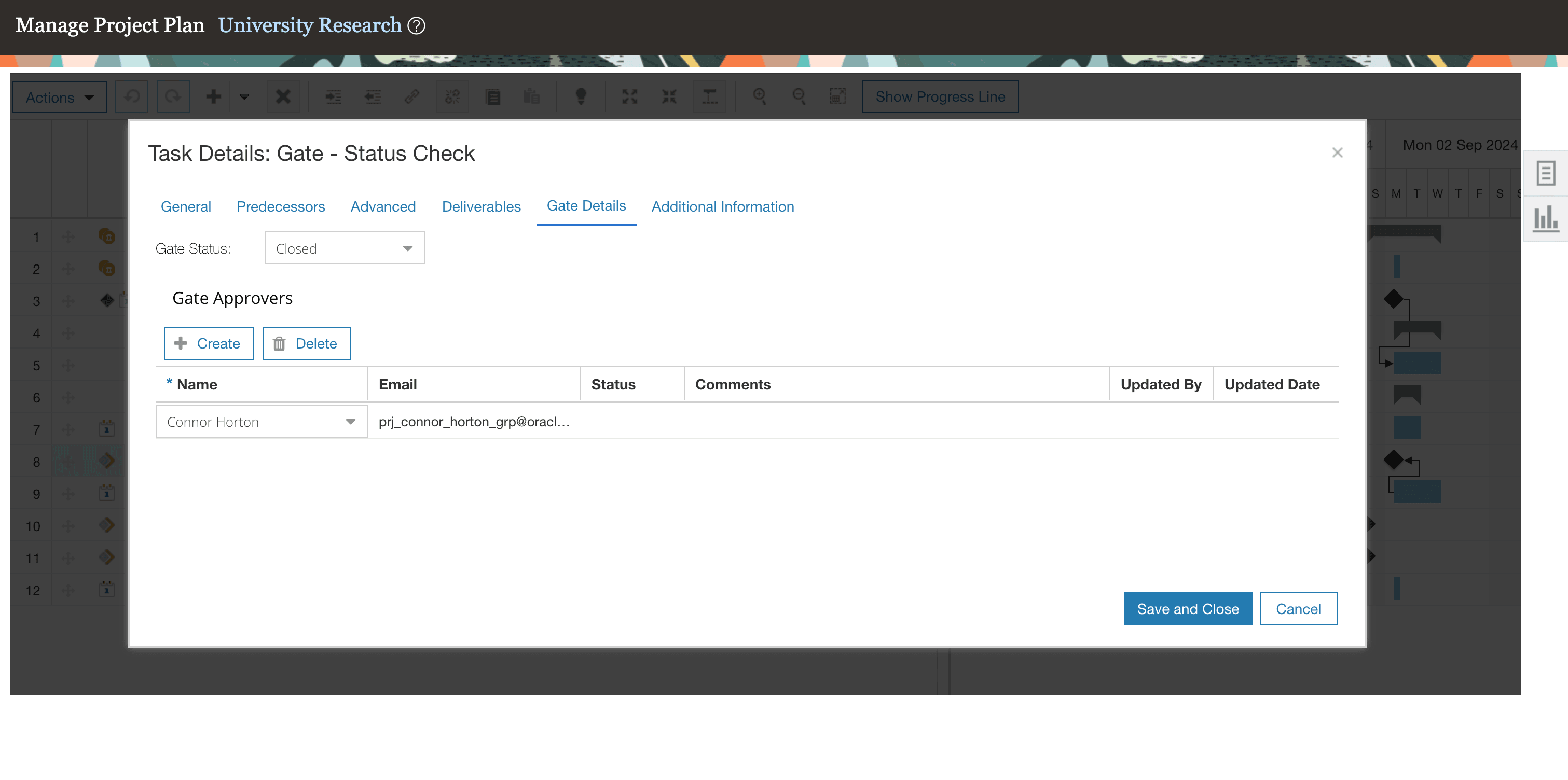Screen dimensions: 1568x780
Task: Open the dropdown arrow beside add task
Action: tap(244, 97)
